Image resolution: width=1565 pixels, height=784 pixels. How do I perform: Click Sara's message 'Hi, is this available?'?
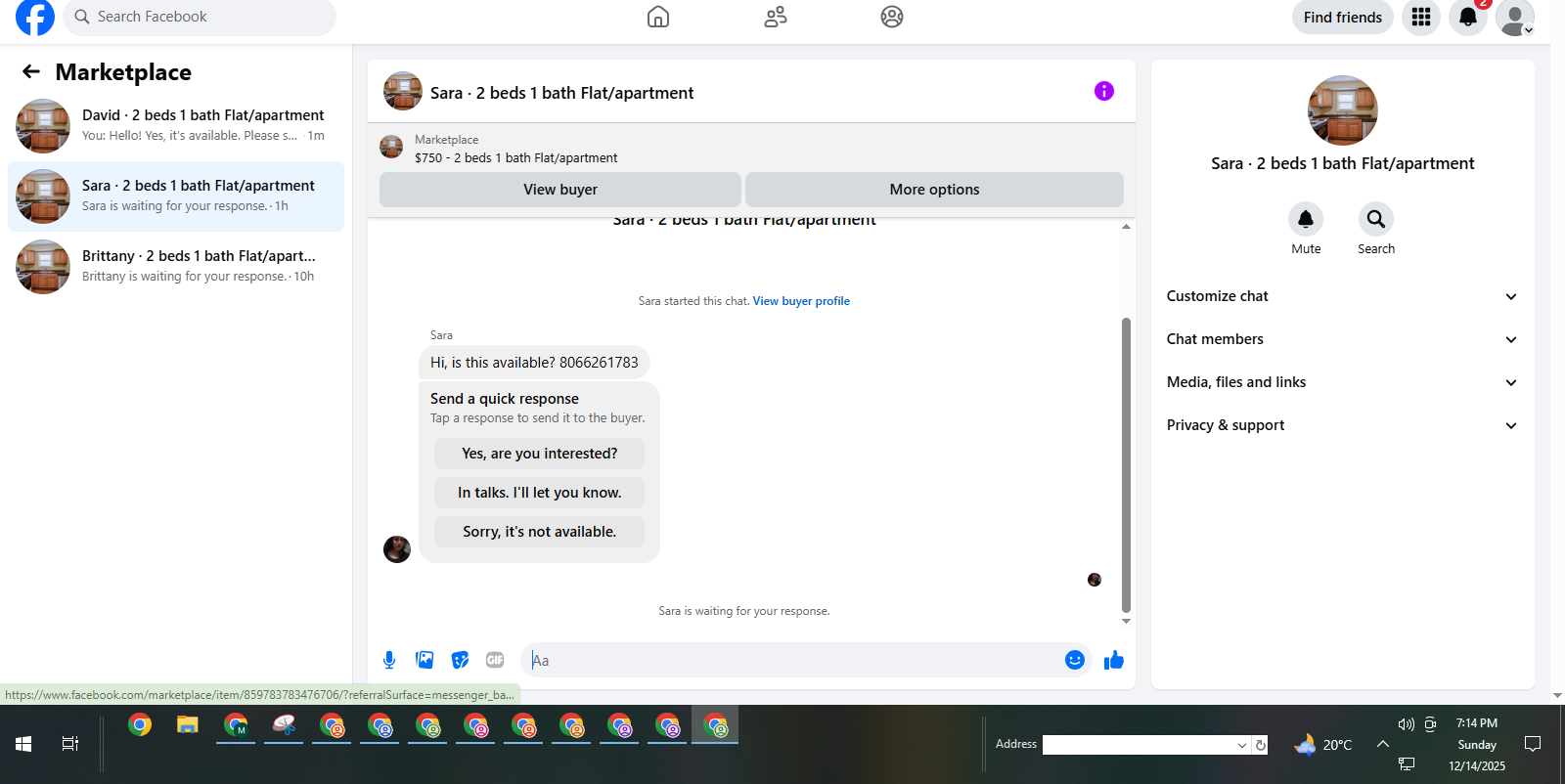(x=534, y=363)
